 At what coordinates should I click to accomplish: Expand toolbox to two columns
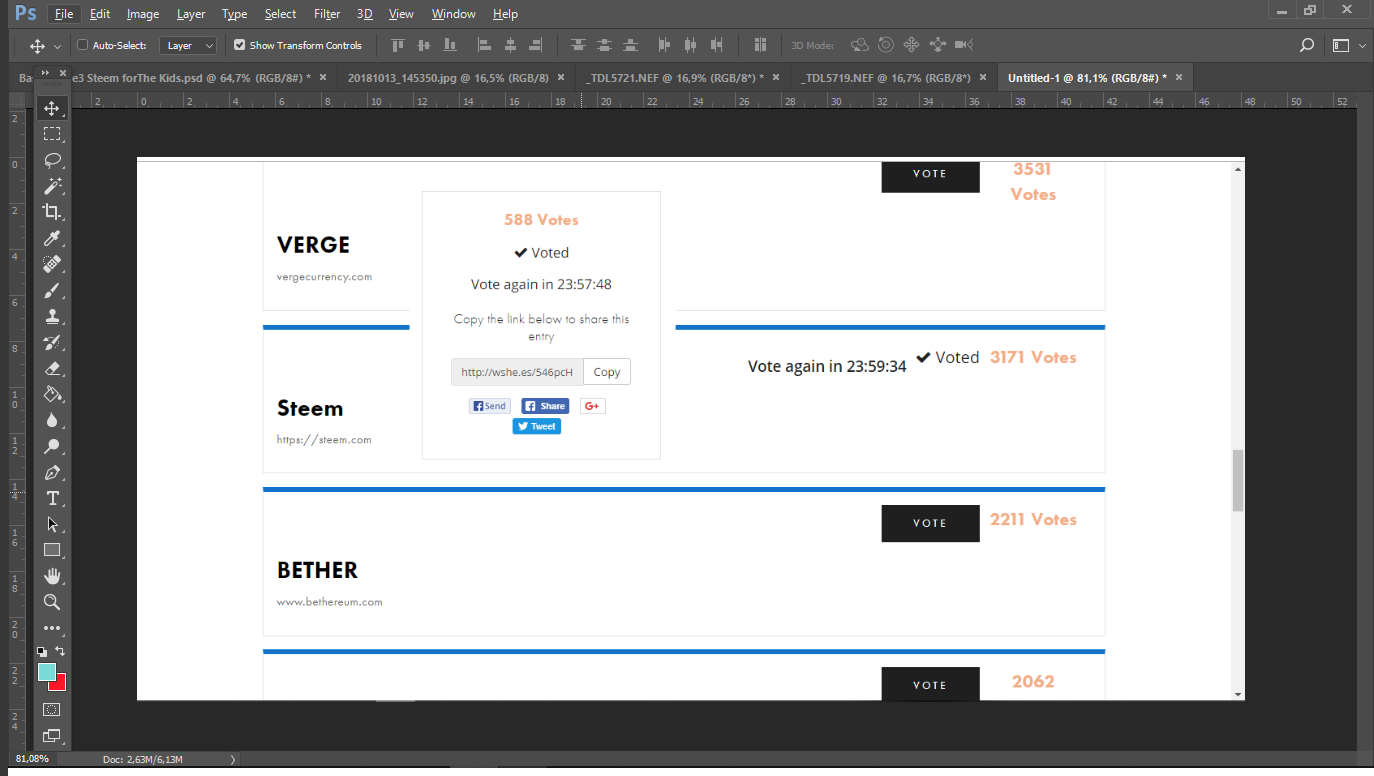point(44,73)
